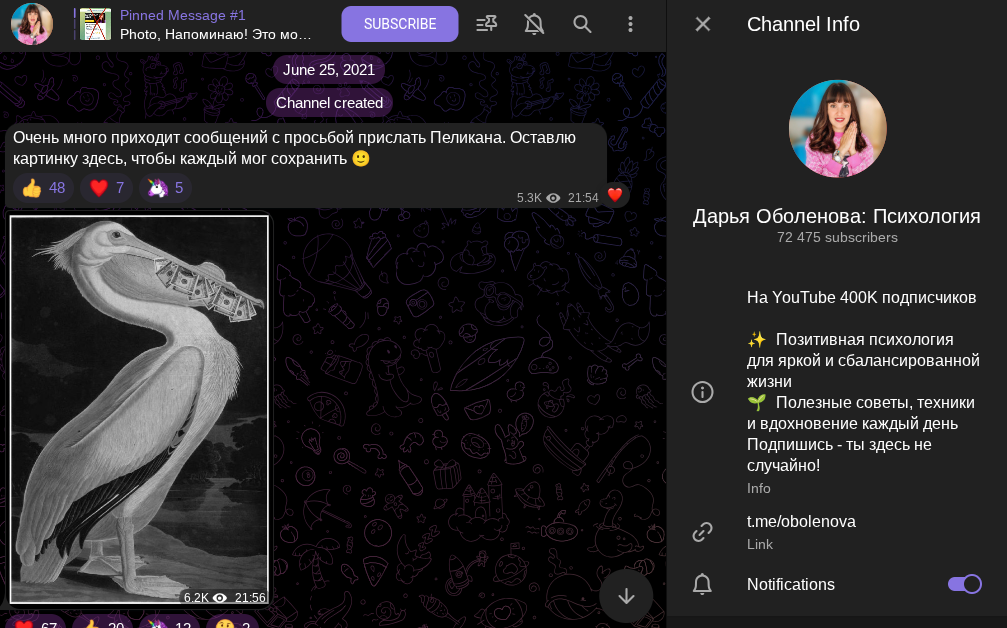1007x628 pixels.
Task: Click the bell icon next to Notifications
Action: click(703, 584)
